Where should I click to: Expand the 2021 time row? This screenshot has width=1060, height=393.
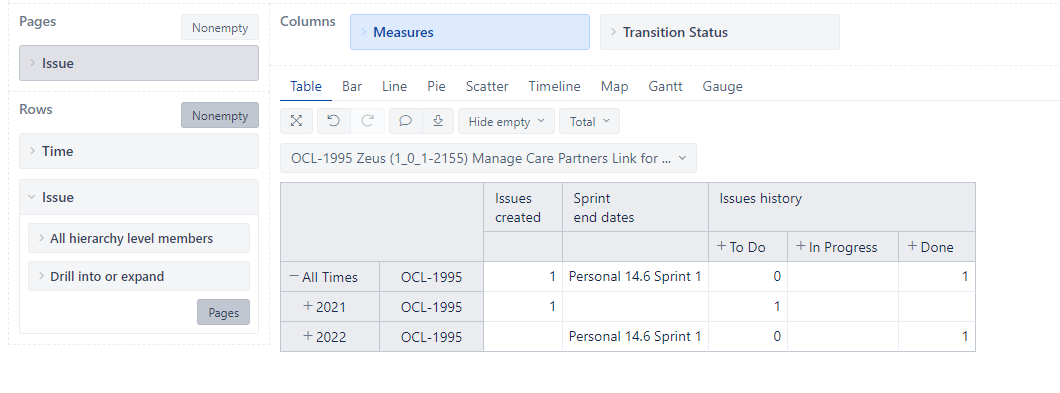point(308,306)
